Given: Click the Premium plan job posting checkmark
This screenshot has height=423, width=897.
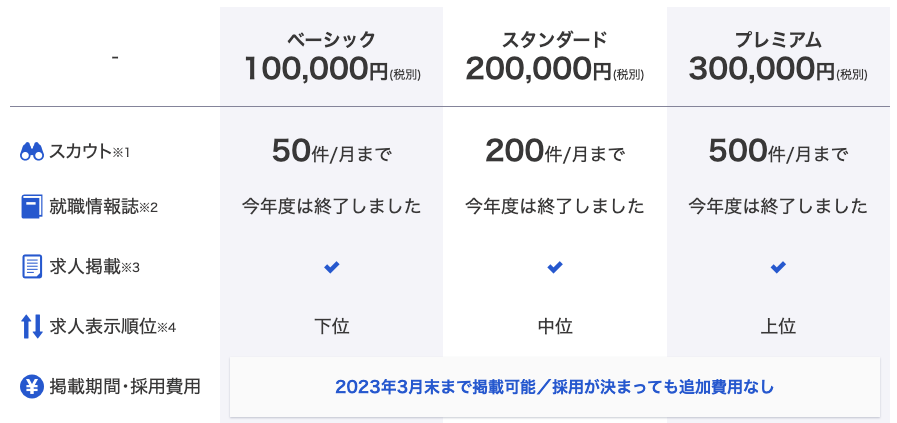Looking at the screenshot, I should coord(778,267).
